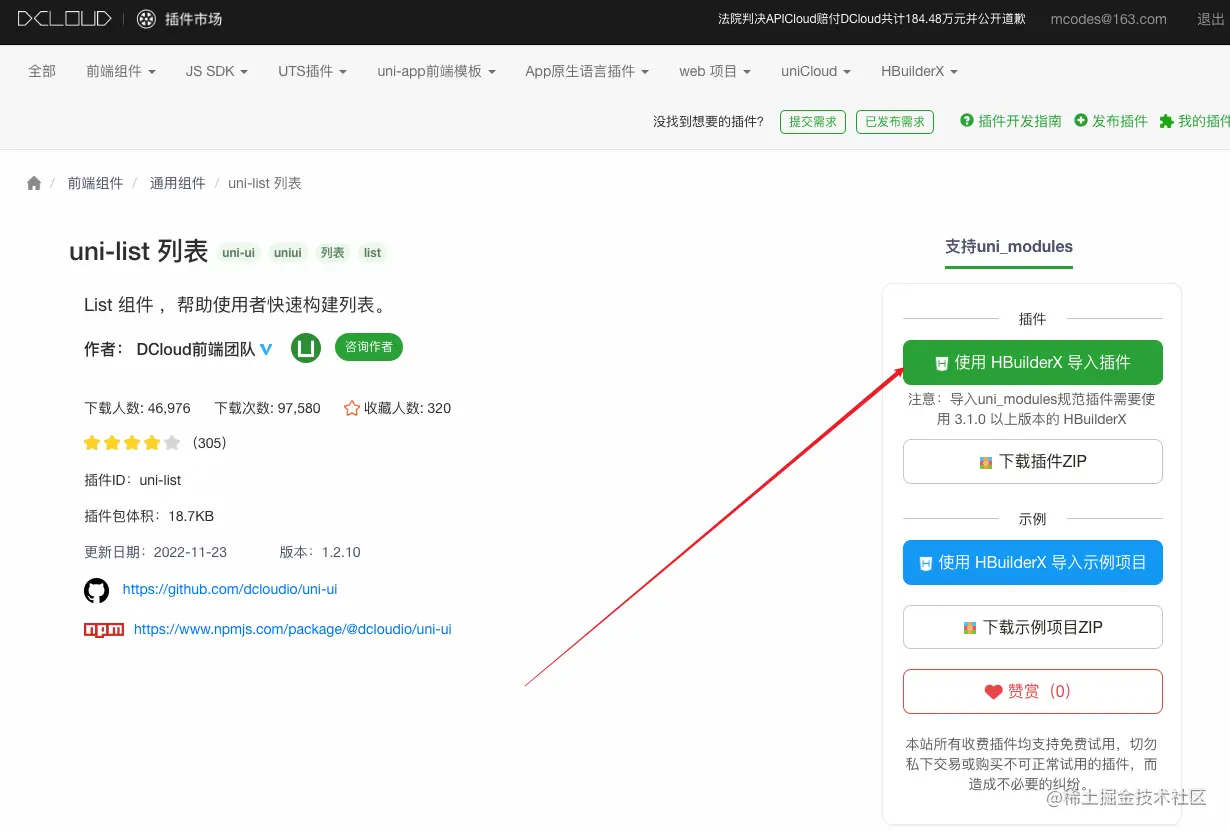Click the 收藏 star icon
1230x831 pixels.
pos(351,408)
